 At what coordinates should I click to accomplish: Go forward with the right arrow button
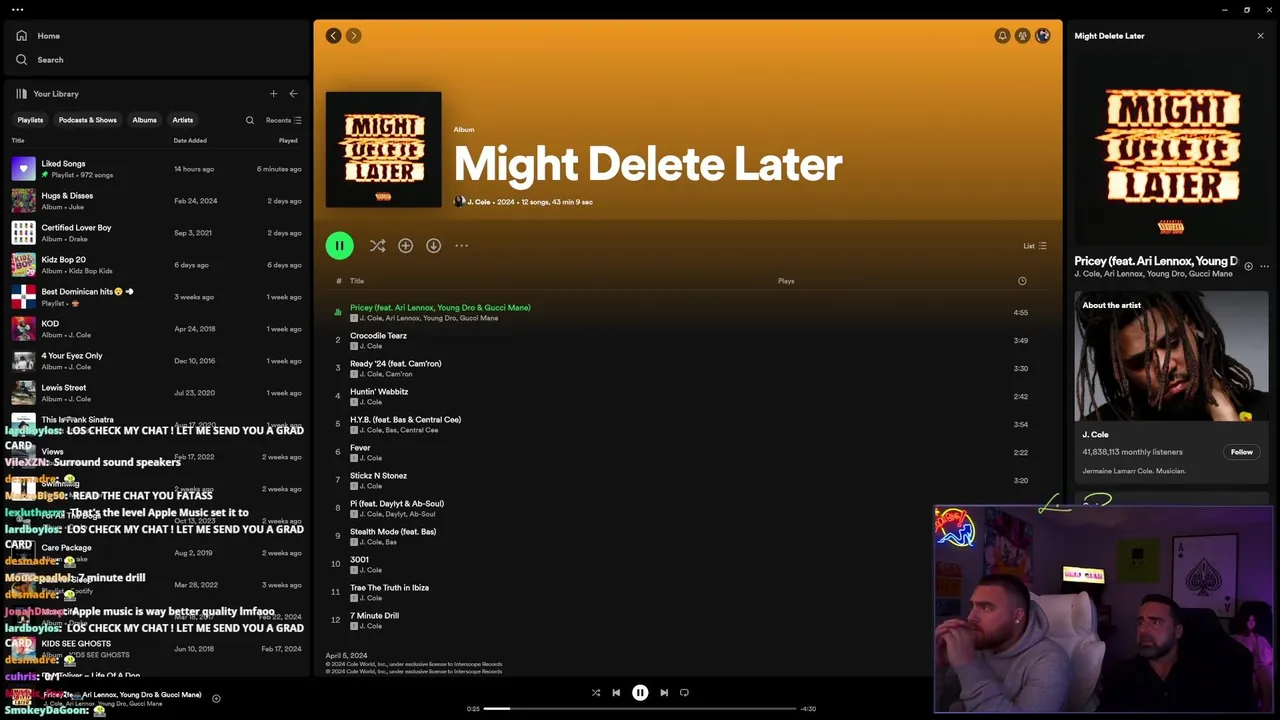(x=353, y=36)
